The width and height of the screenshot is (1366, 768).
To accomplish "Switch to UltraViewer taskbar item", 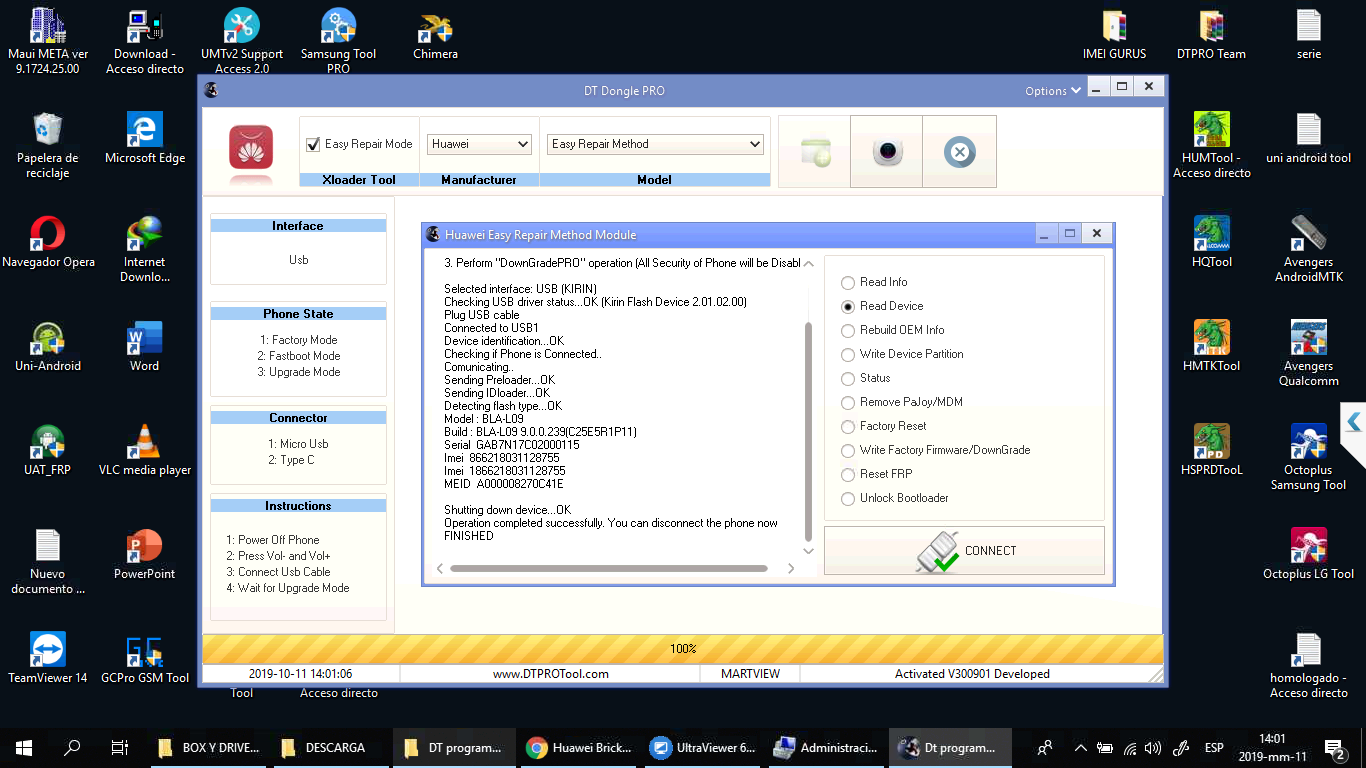I will click(704, 747).
